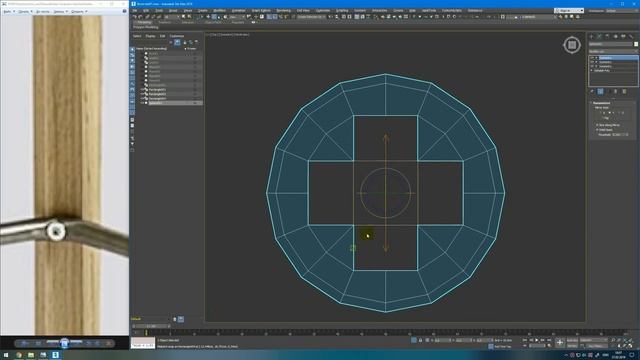Viewport: 640px width, 360px height.
Task: Click the Mirror tool icon
Action: point(331,17)
